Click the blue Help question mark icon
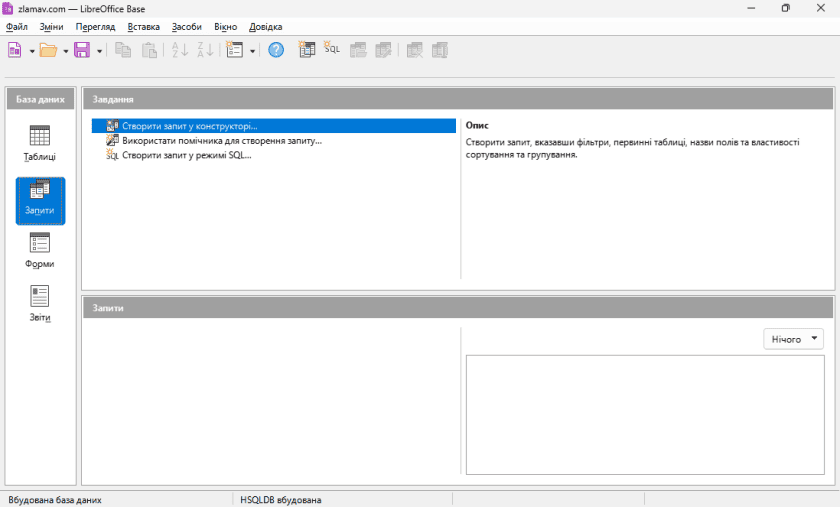The image size is (840, 507). 276,50
